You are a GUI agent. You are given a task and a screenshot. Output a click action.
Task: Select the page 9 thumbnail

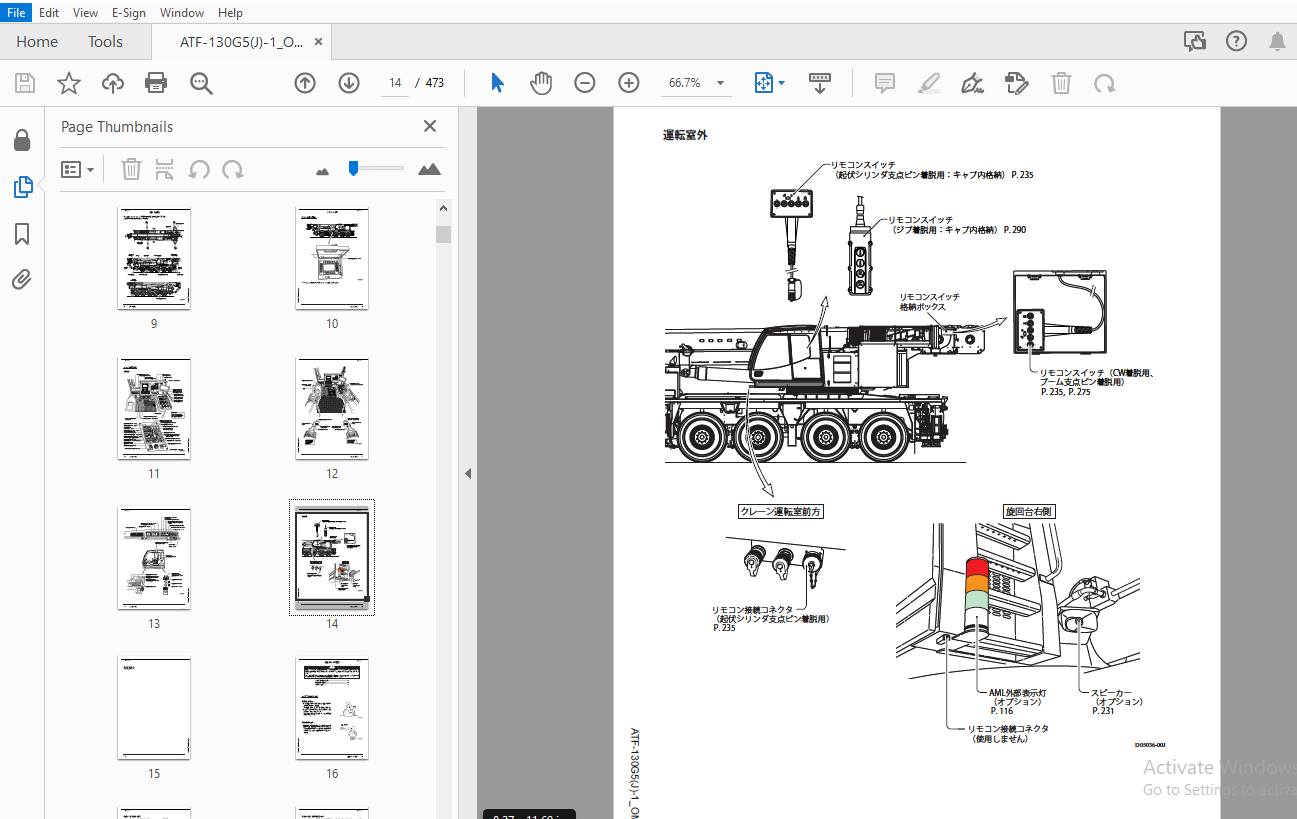(154, 259)
